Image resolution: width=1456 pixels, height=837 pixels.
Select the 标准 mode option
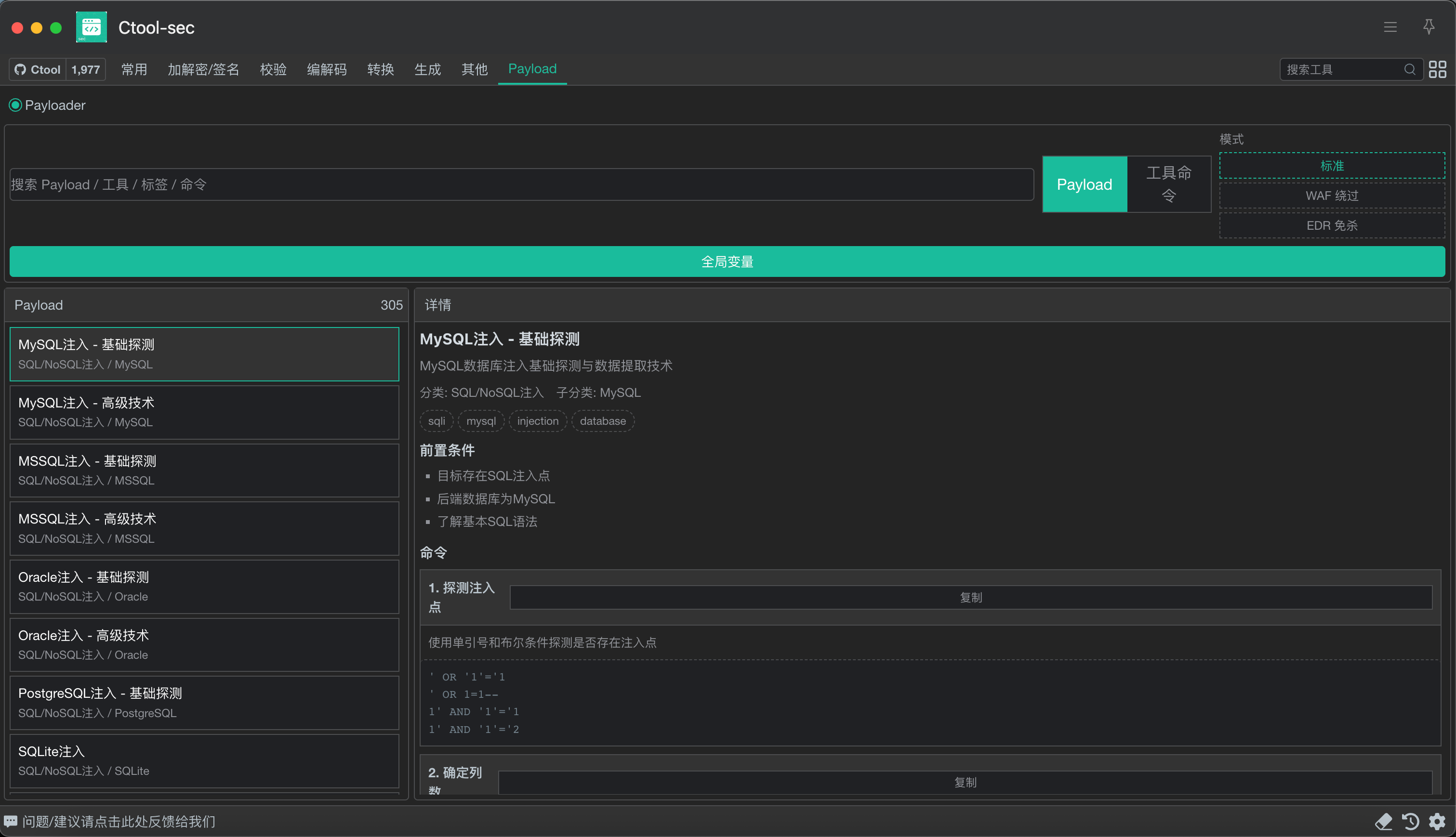[1332, 166]
